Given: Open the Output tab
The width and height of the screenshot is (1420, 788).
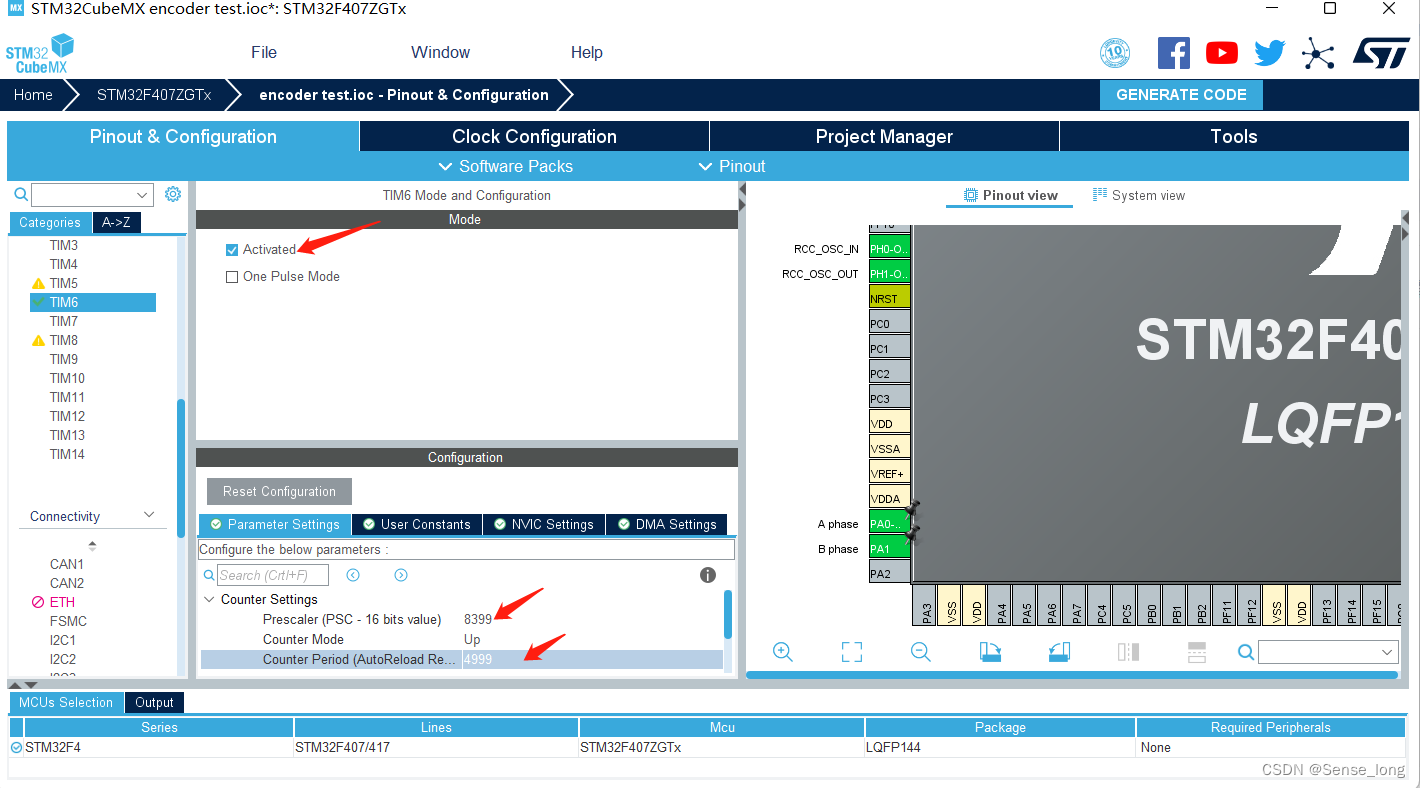Looking at the screenshot, I should (x=155, y=702).
